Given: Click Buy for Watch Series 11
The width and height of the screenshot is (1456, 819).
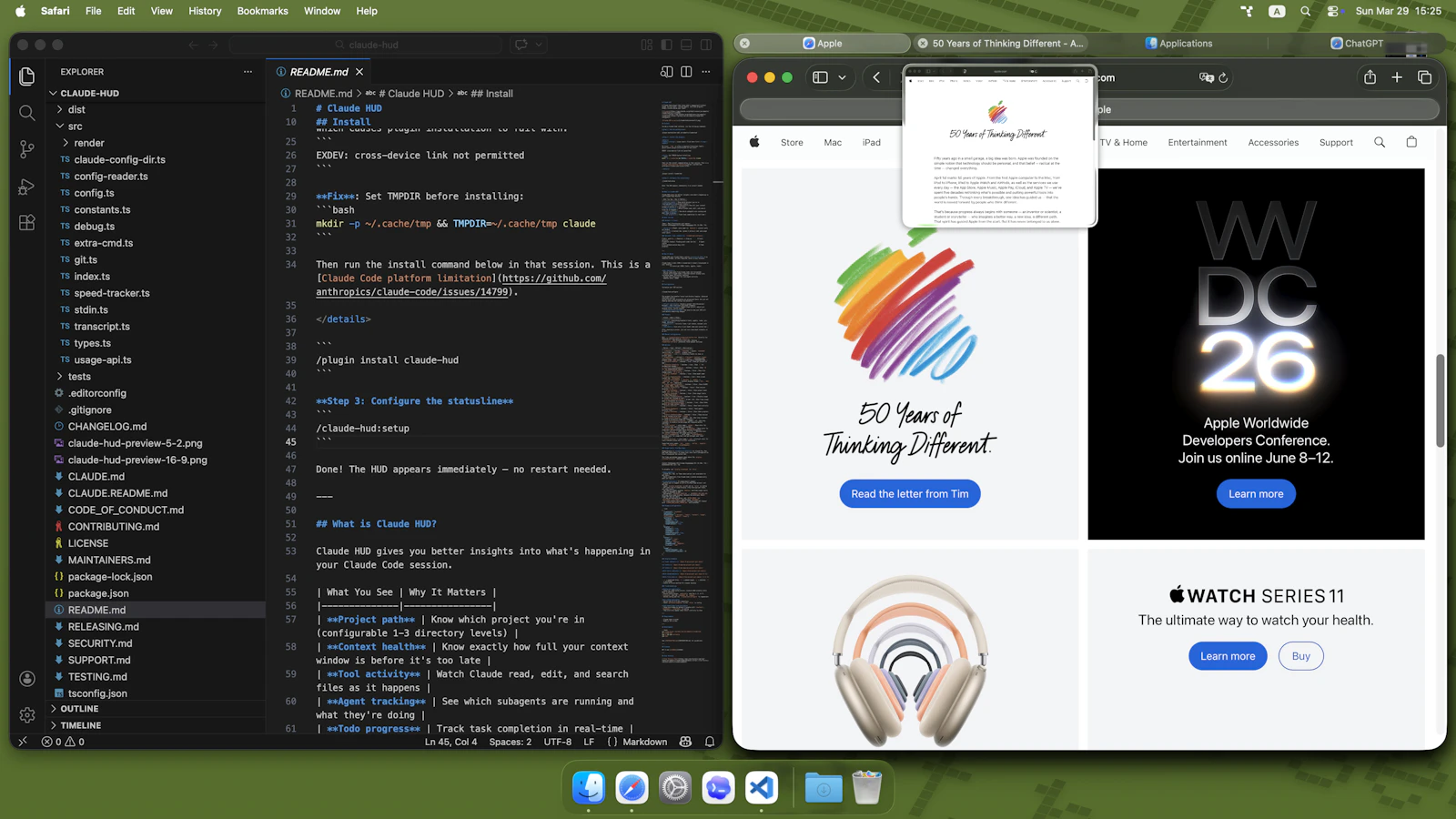Looking at the screenshot, I should click(x=1301, y=656).
